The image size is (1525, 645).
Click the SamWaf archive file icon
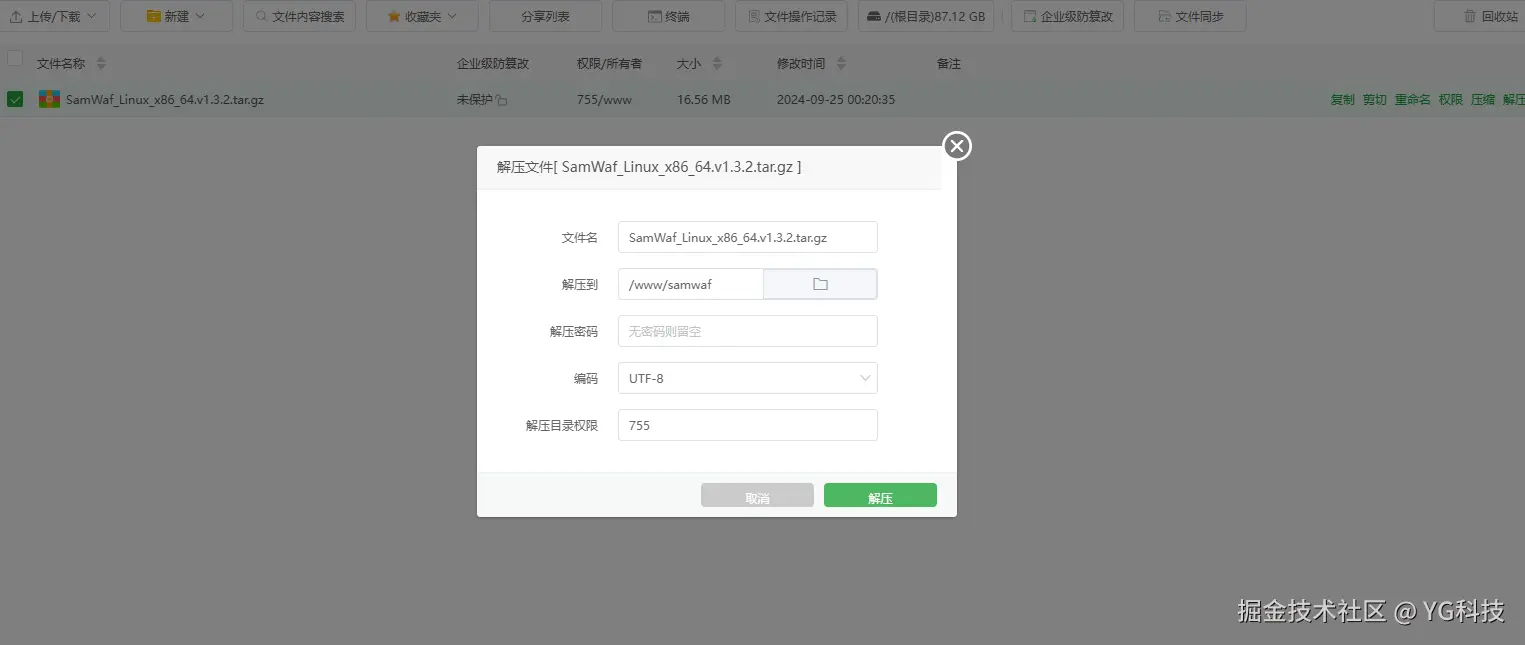coord(49,99)
